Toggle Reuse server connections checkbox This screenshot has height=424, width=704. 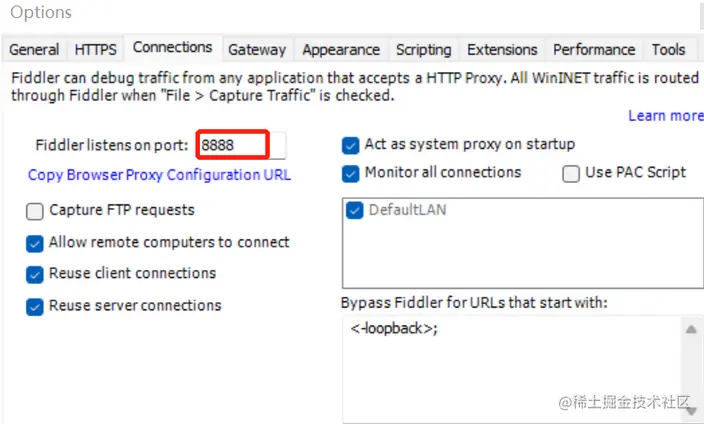tap(35, 306)
